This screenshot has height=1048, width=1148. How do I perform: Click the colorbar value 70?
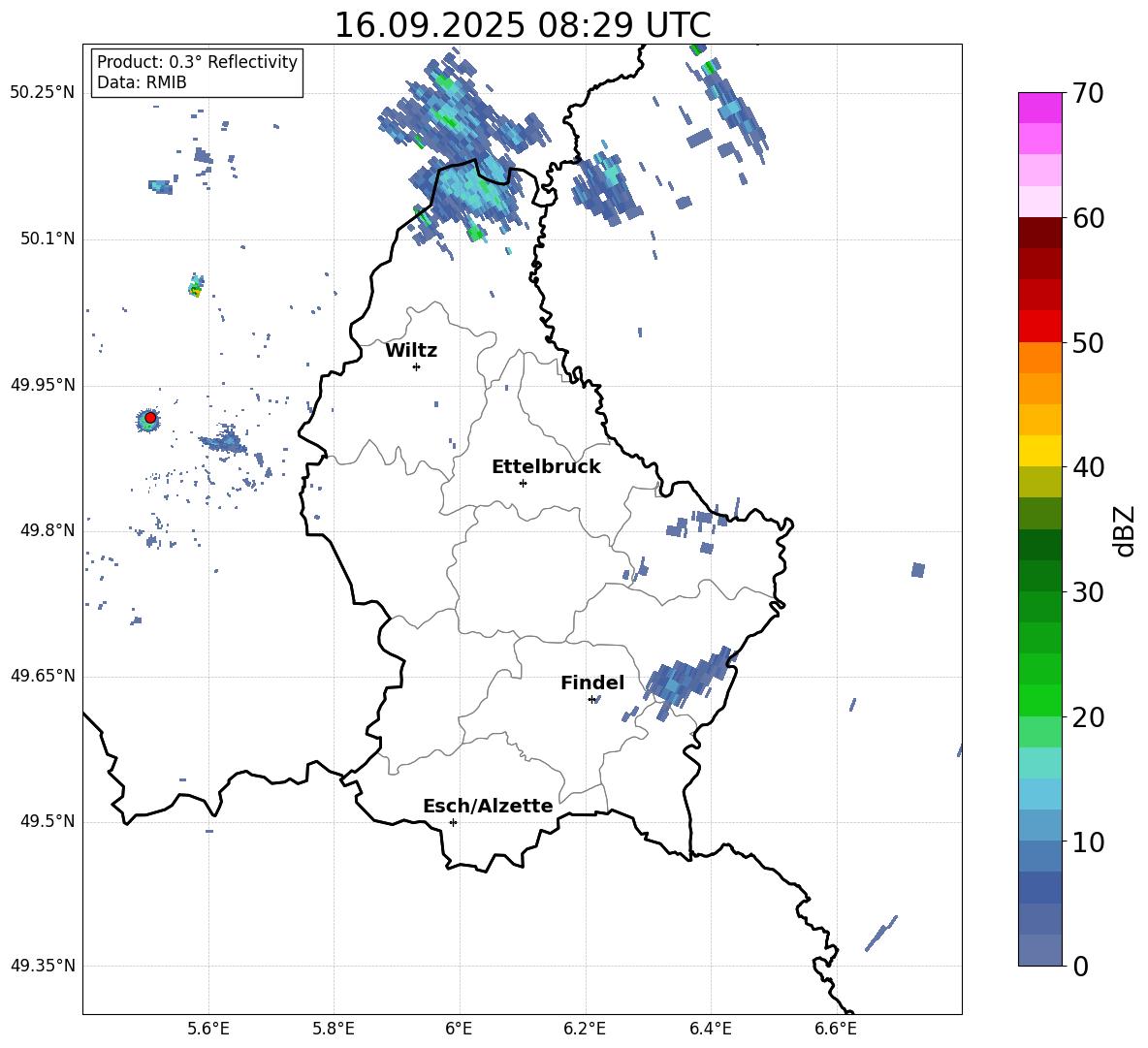coord(1089,94)
